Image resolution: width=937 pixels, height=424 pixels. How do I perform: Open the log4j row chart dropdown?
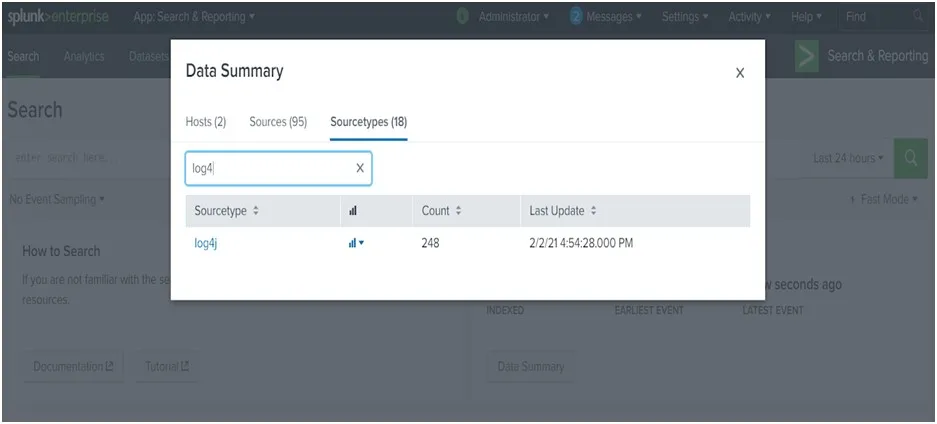356,243
